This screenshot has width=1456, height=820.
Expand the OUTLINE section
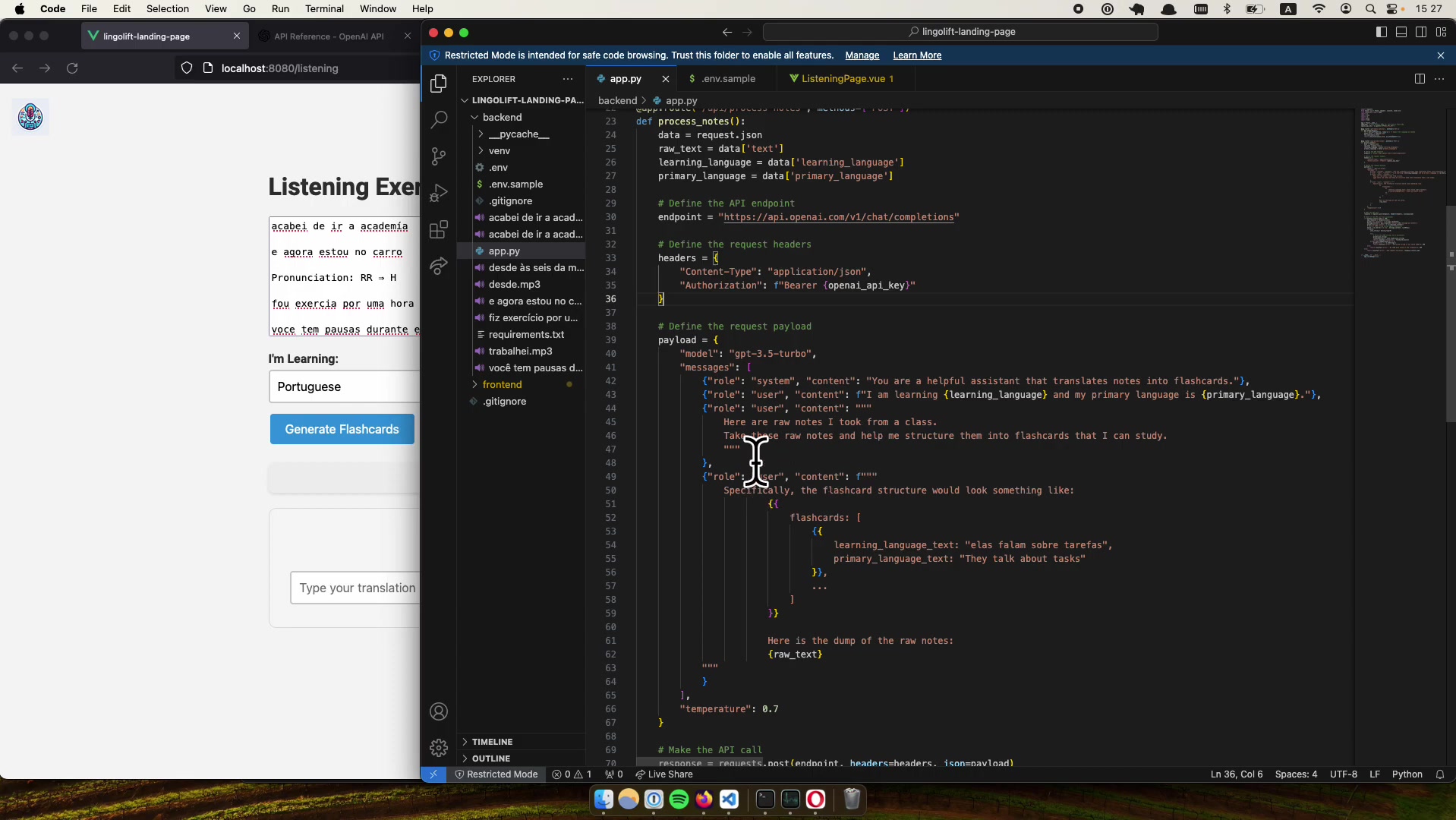[493, 757]
